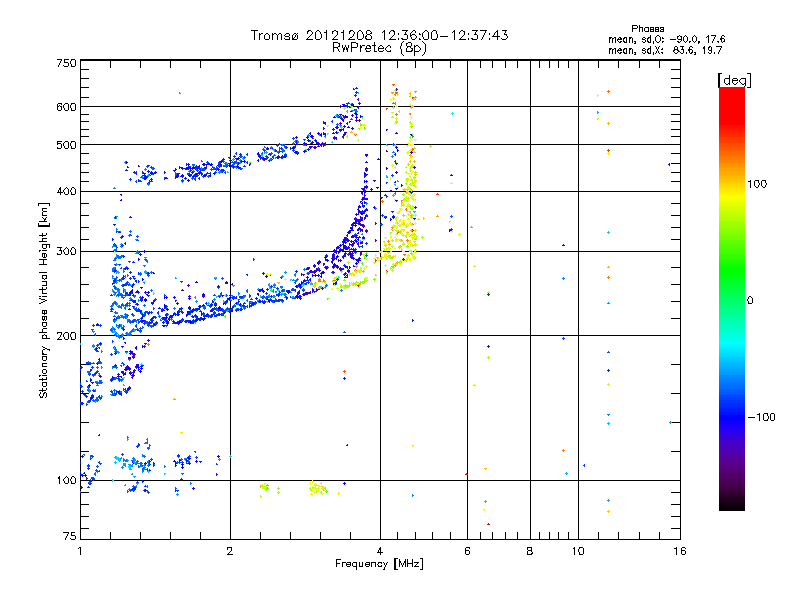Viewport: 800px width, 600px height.
Task: Click the y-axis tick label '600'
Action: [x=66, y=107]
